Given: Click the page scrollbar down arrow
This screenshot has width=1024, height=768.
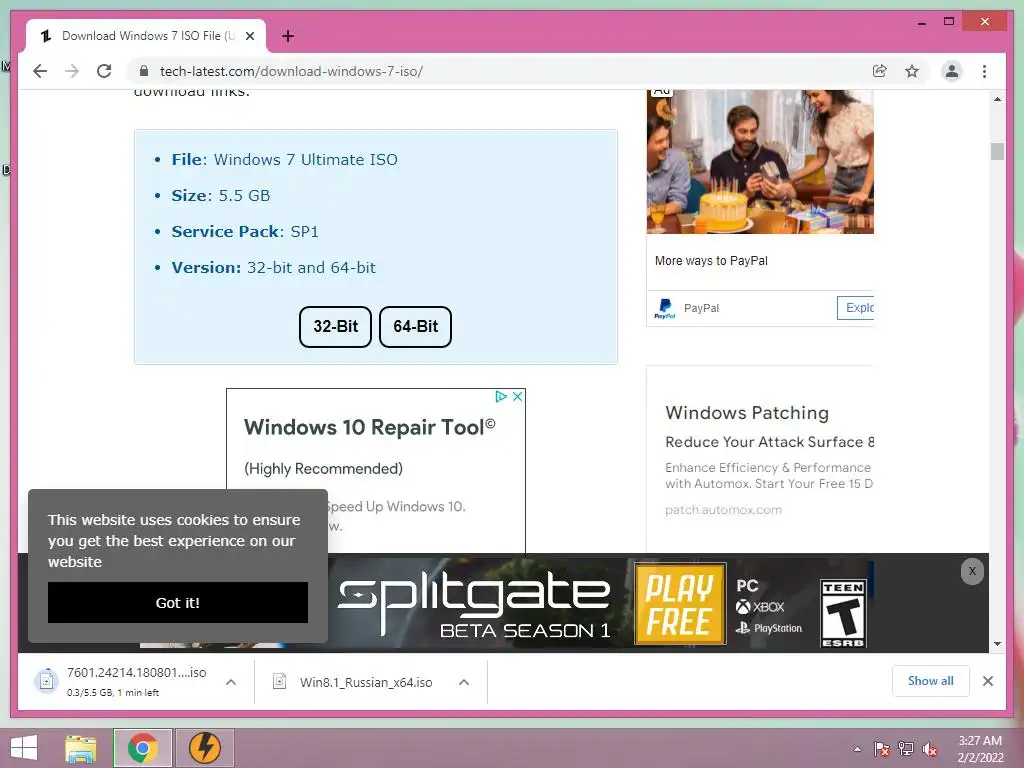Looking at the screenshot, I should pos(997,644).
